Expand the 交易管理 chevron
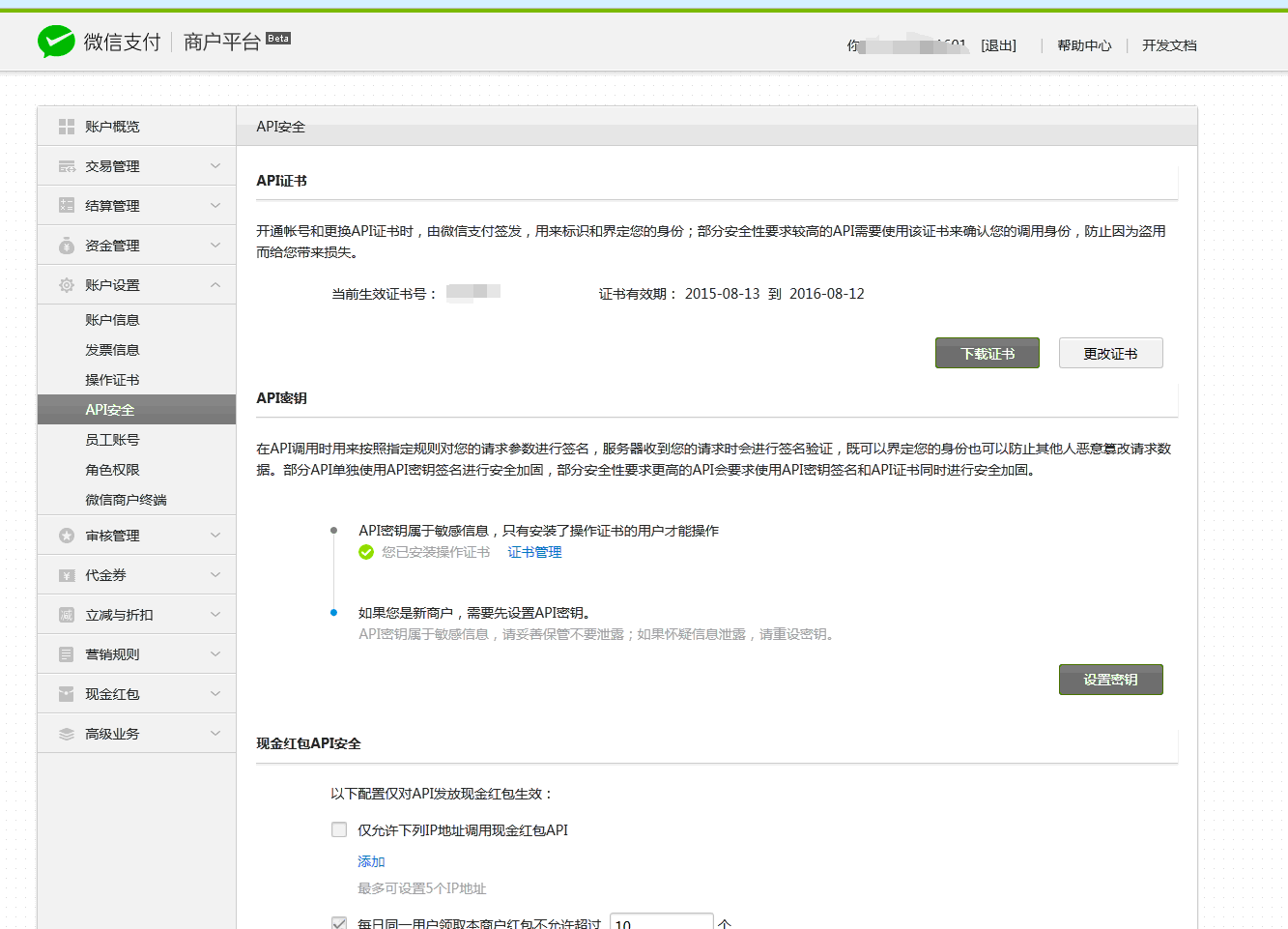This screenshot has width=1288, height=929. 215,166
